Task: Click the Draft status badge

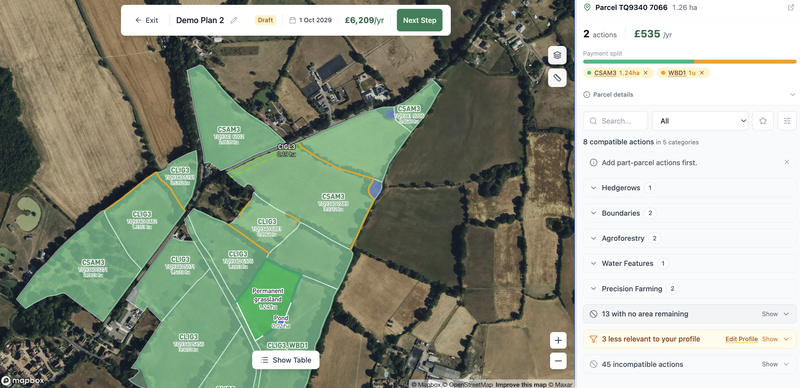Action: (x=265, y=20)
